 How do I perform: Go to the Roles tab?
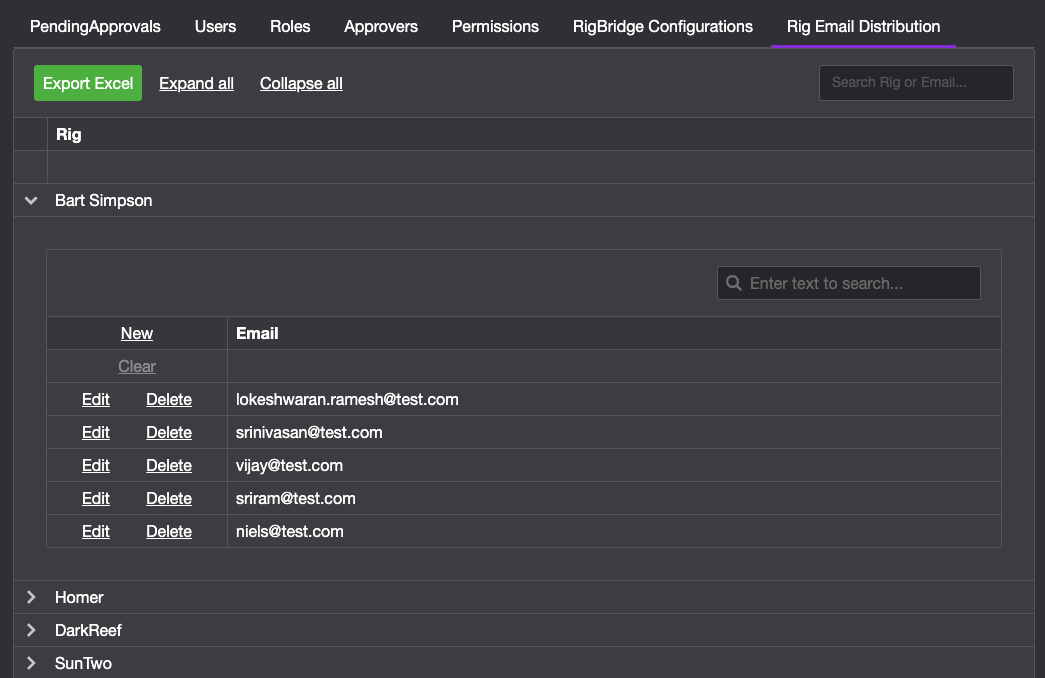pyautogui.click(x=290, y=26)
